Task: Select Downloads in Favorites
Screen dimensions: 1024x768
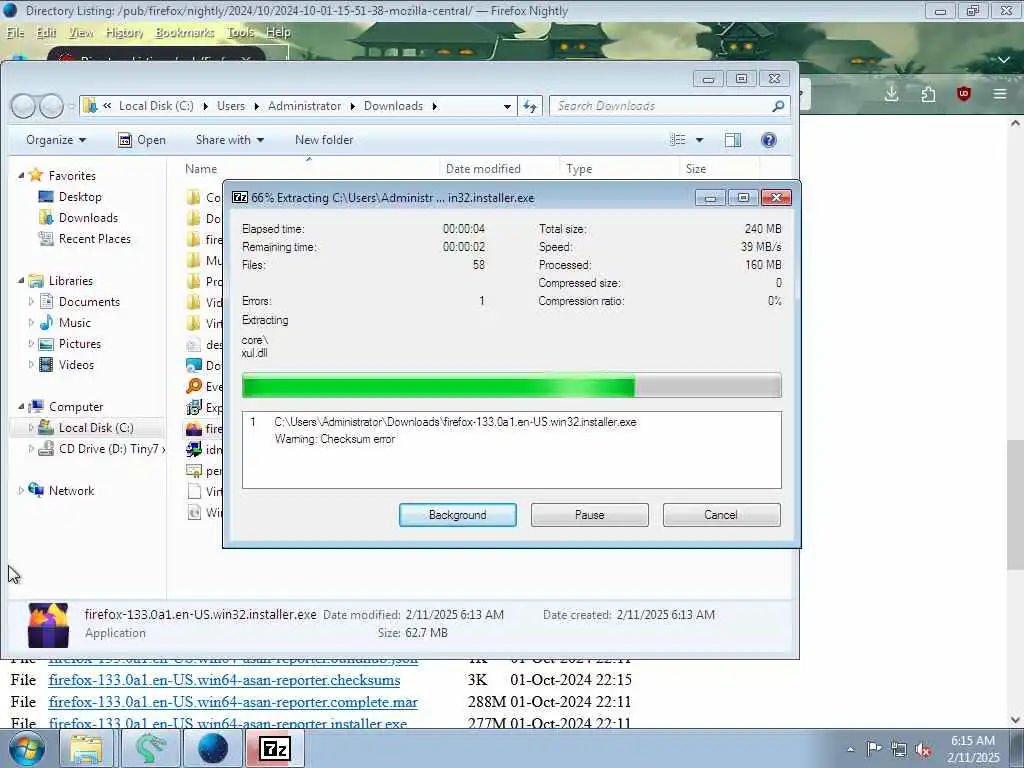Action: pos(78,217)
